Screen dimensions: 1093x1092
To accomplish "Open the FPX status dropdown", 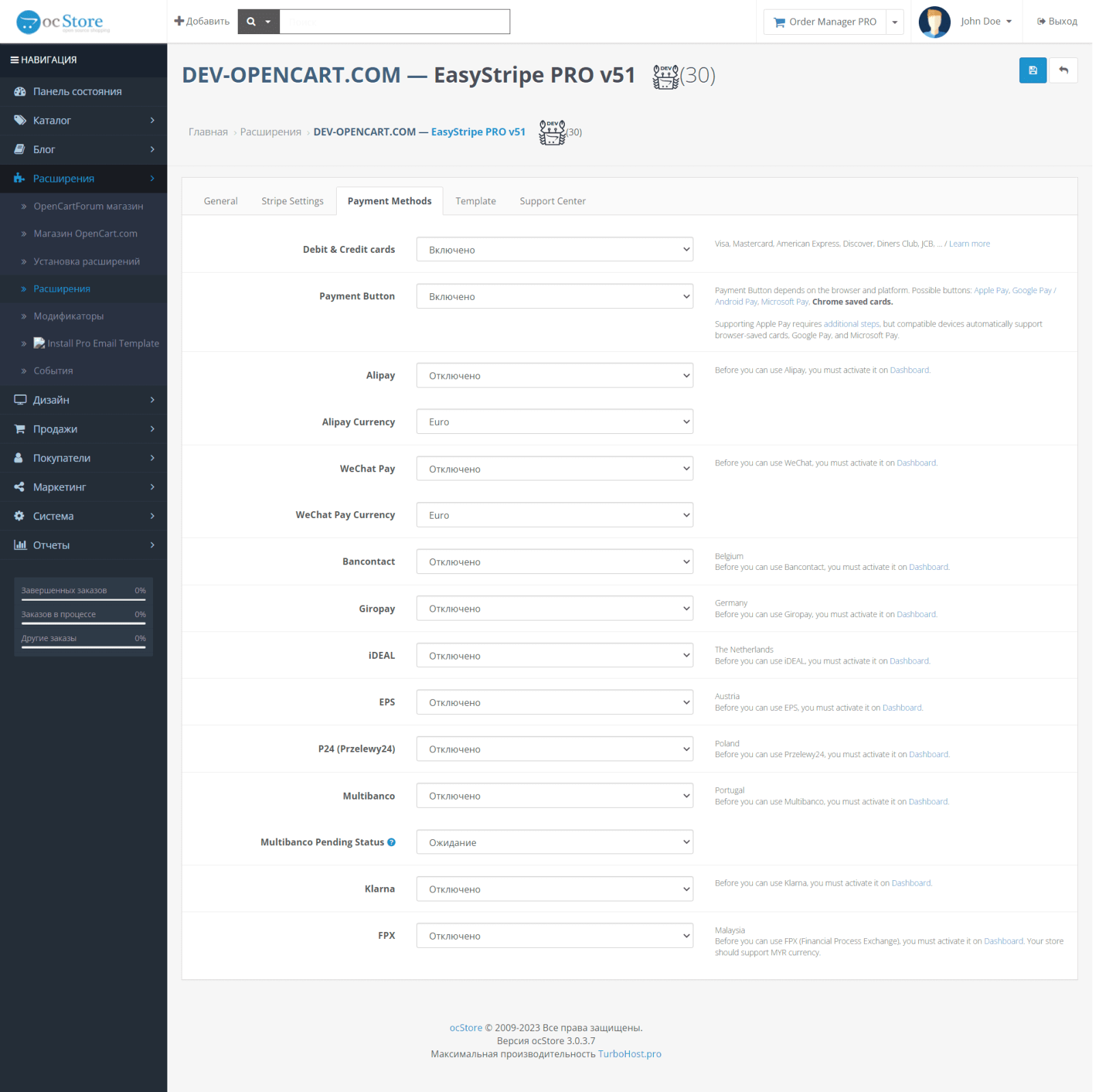I will pos(555,936).
